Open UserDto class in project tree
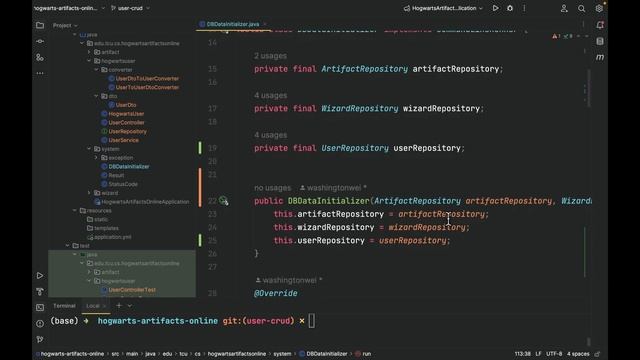 126,105
